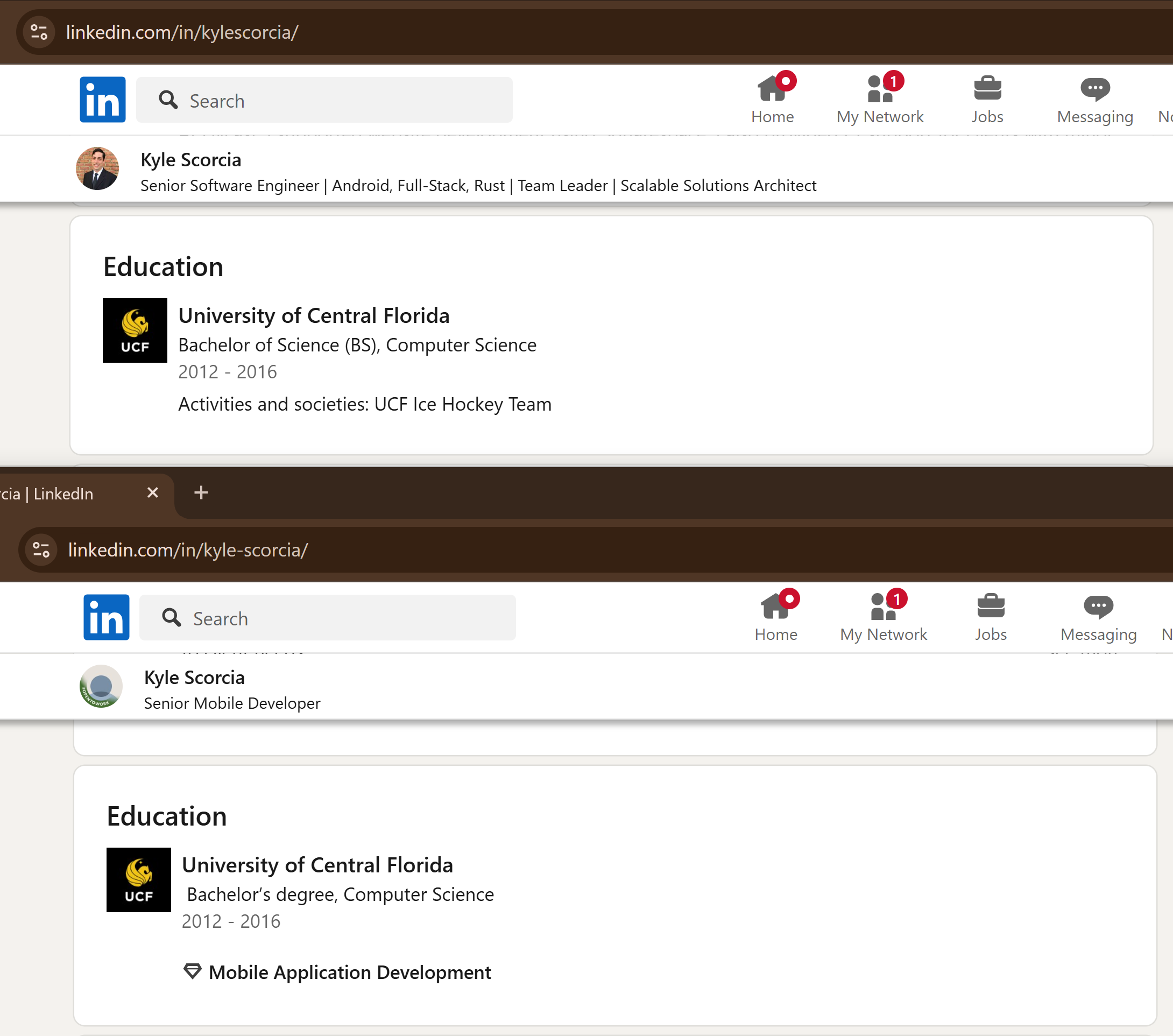The image size is (1173, 1036).
Task: Click the Mobile Application Development skill
Action: (x=350, y=972)
